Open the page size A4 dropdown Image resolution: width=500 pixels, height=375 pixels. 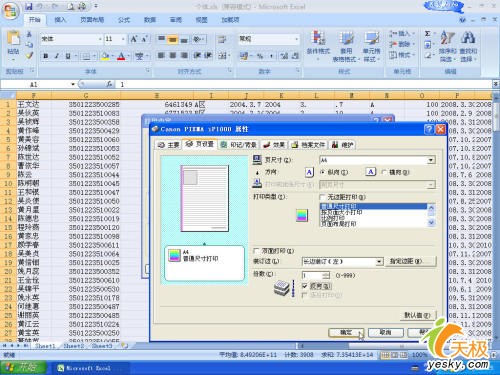click(431, 160)
